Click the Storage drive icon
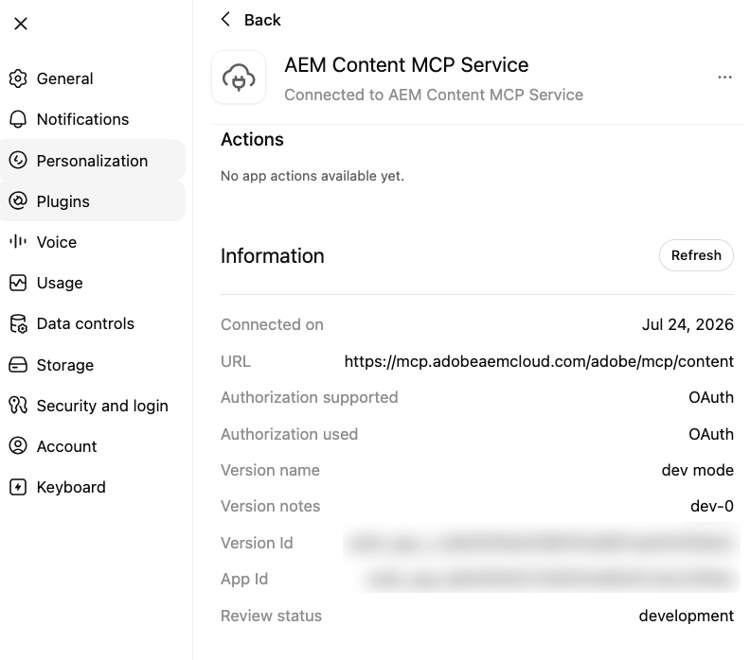This screenshot has width=750, height=660. (18, 365)
